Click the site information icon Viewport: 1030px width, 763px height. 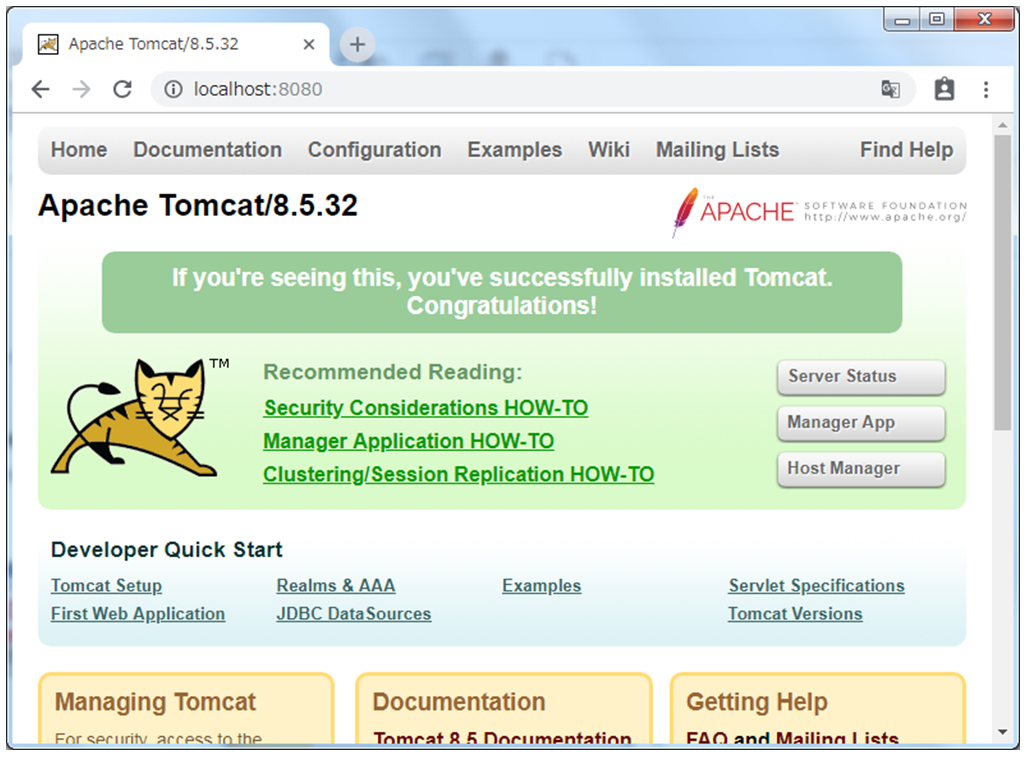173,89
